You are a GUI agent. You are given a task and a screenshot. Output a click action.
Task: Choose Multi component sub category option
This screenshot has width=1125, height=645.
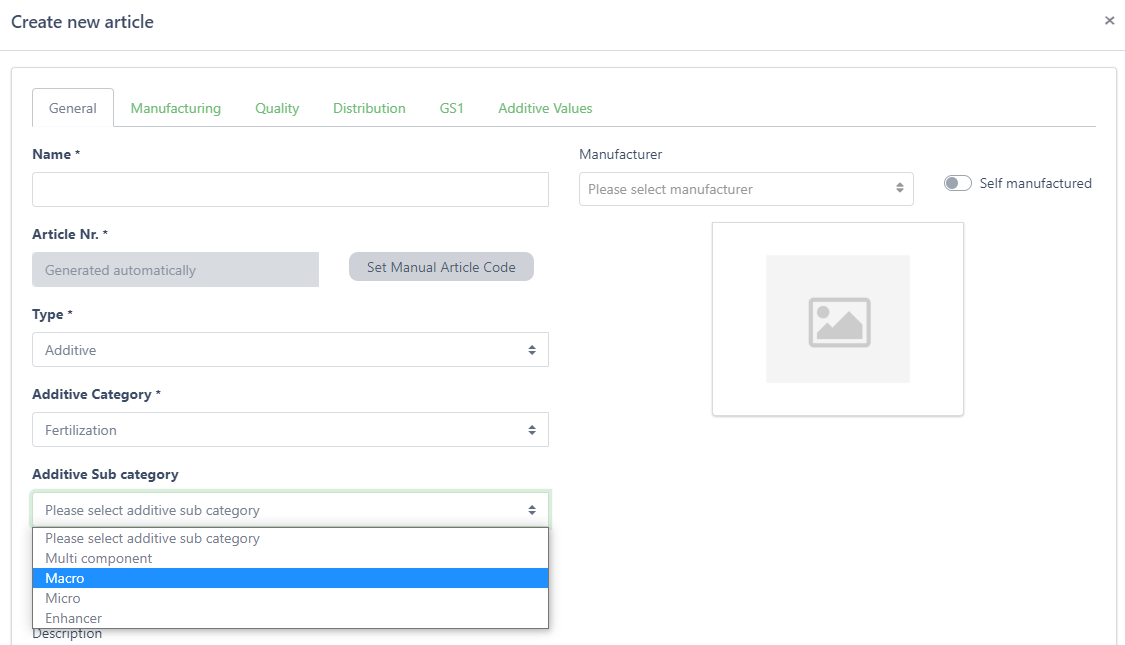click(x=290, y=558)
